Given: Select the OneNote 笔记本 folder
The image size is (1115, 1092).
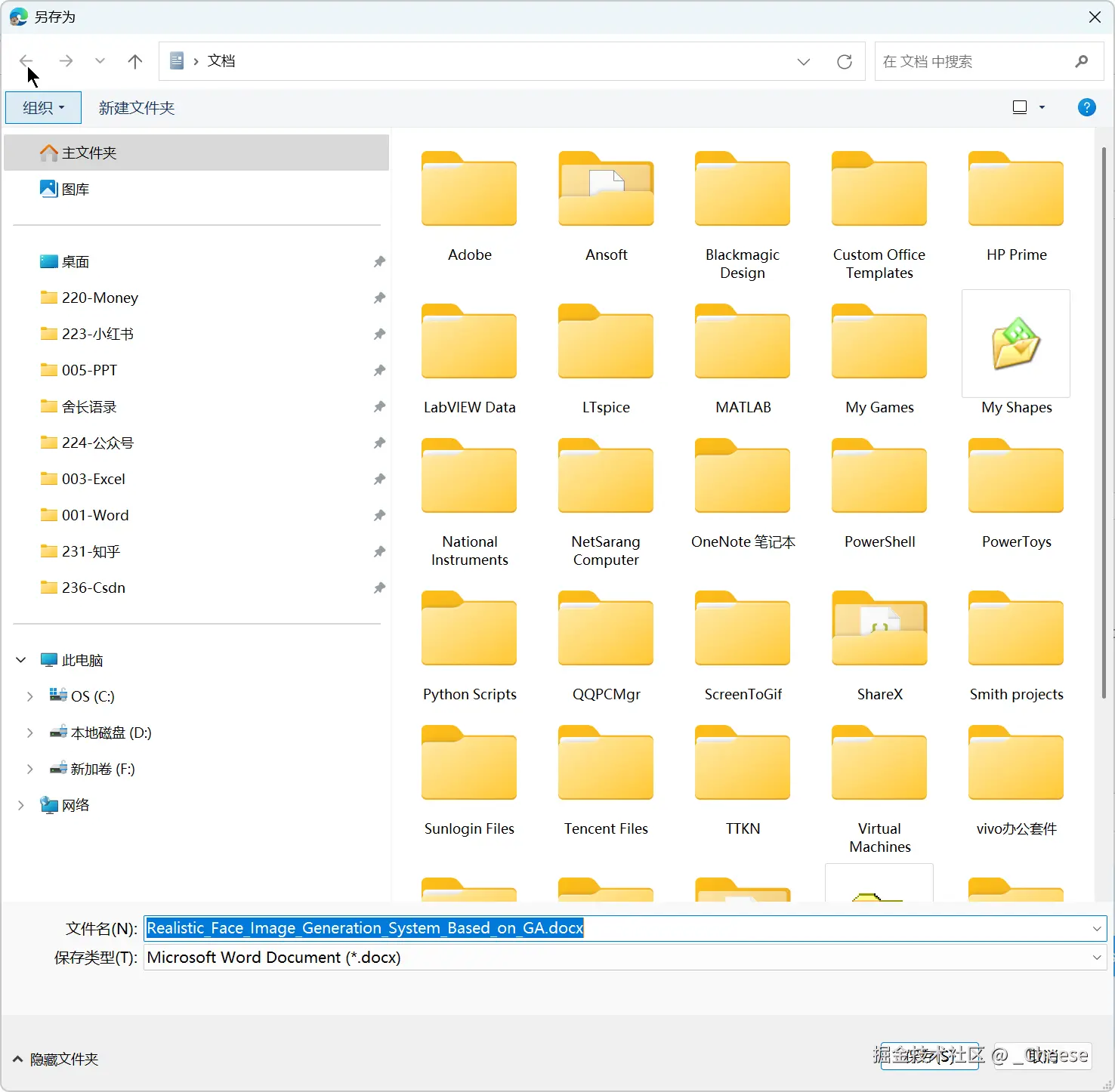Looking at the screenshot, I should 743,493.
